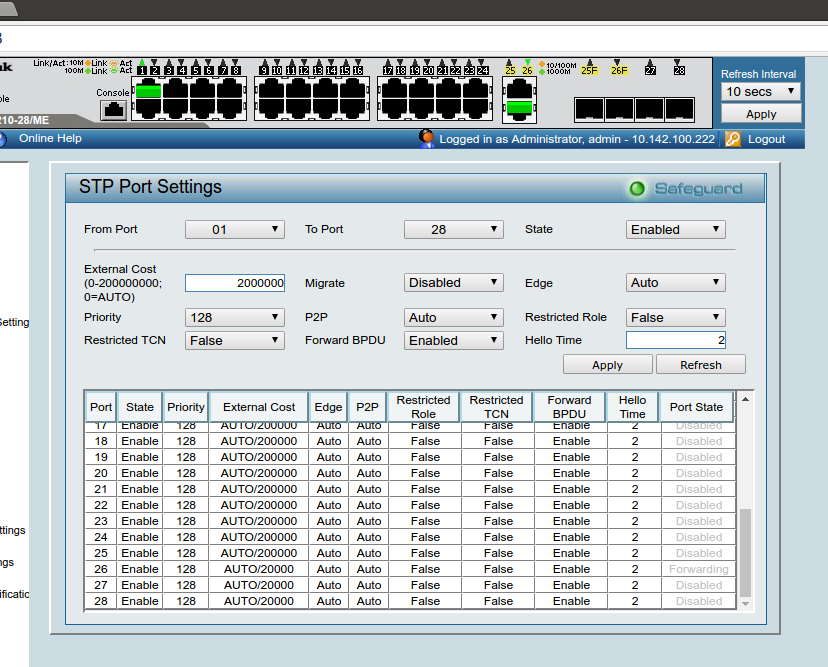Open the Refresh Interval dropdown
The height and width of the screenshot is (667, 828).
pos(761,92)
